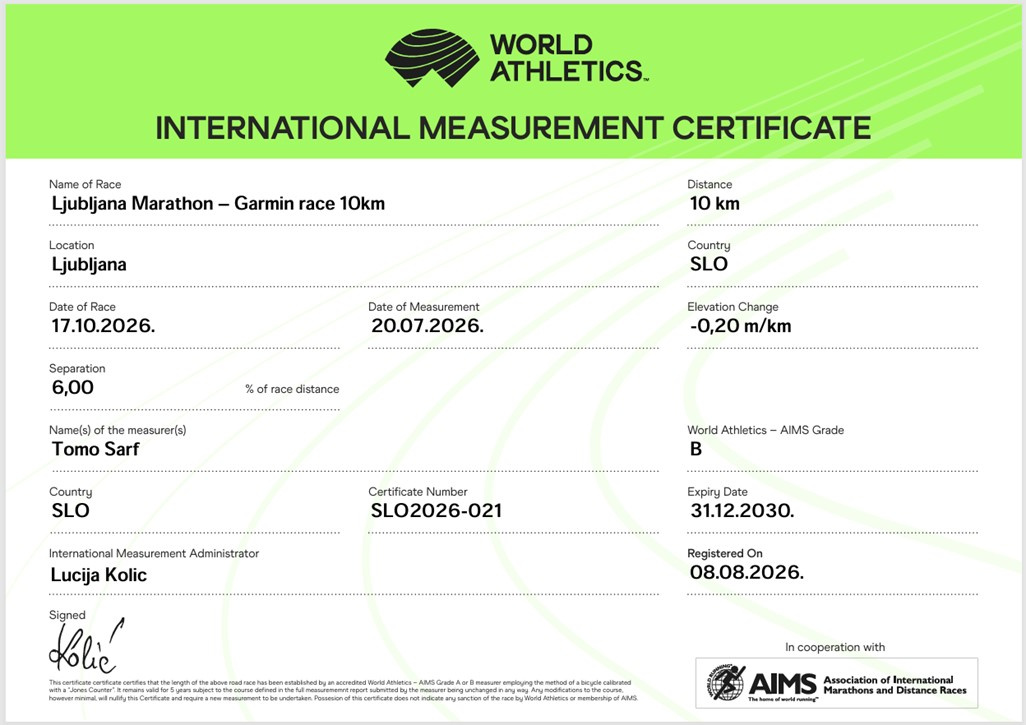Viewport: 1026px width, 725px height.
Task: Click the Kolic handwritten signature
Action: click(86, 646)
